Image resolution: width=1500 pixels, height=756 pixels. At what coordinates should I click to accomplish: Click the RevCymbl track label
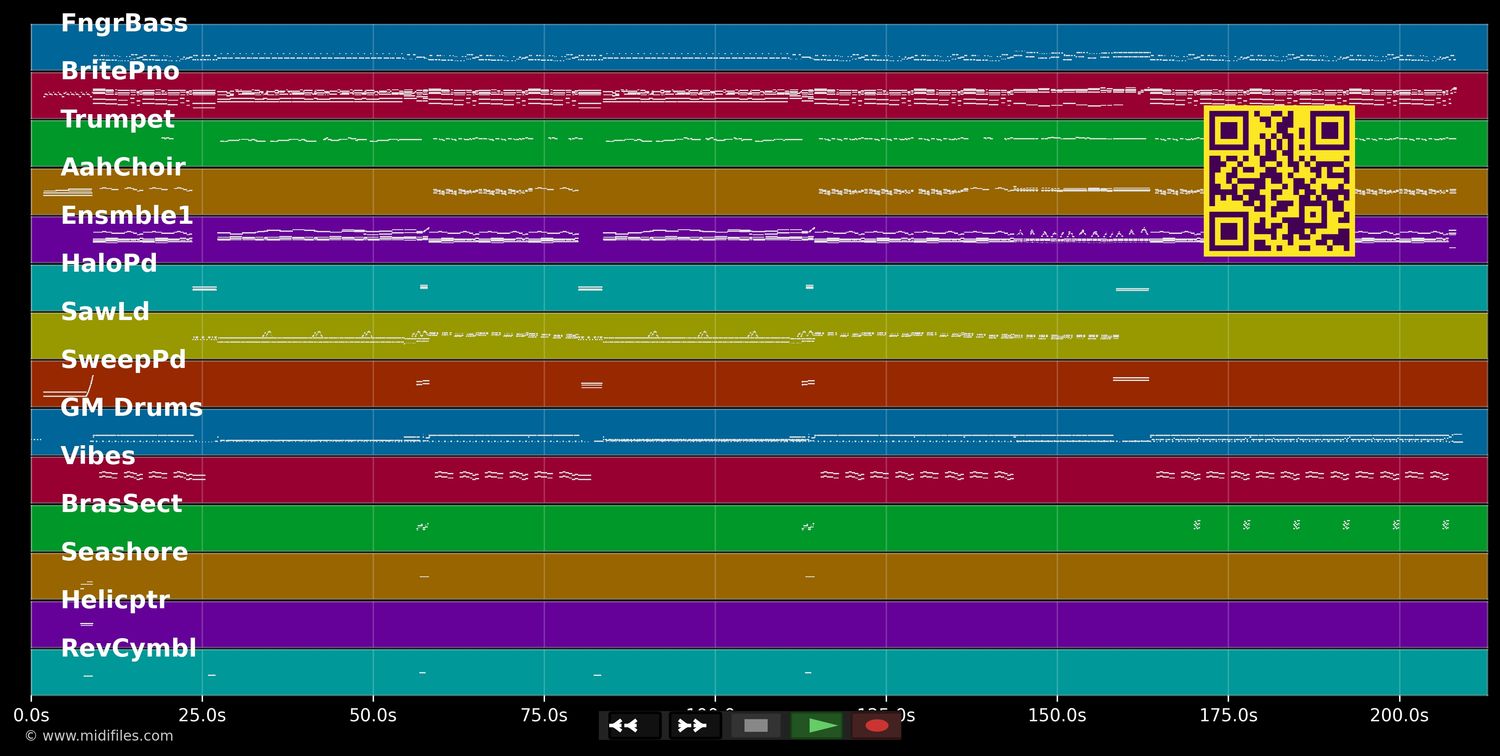pyautogui.click(x=128, y=647)
